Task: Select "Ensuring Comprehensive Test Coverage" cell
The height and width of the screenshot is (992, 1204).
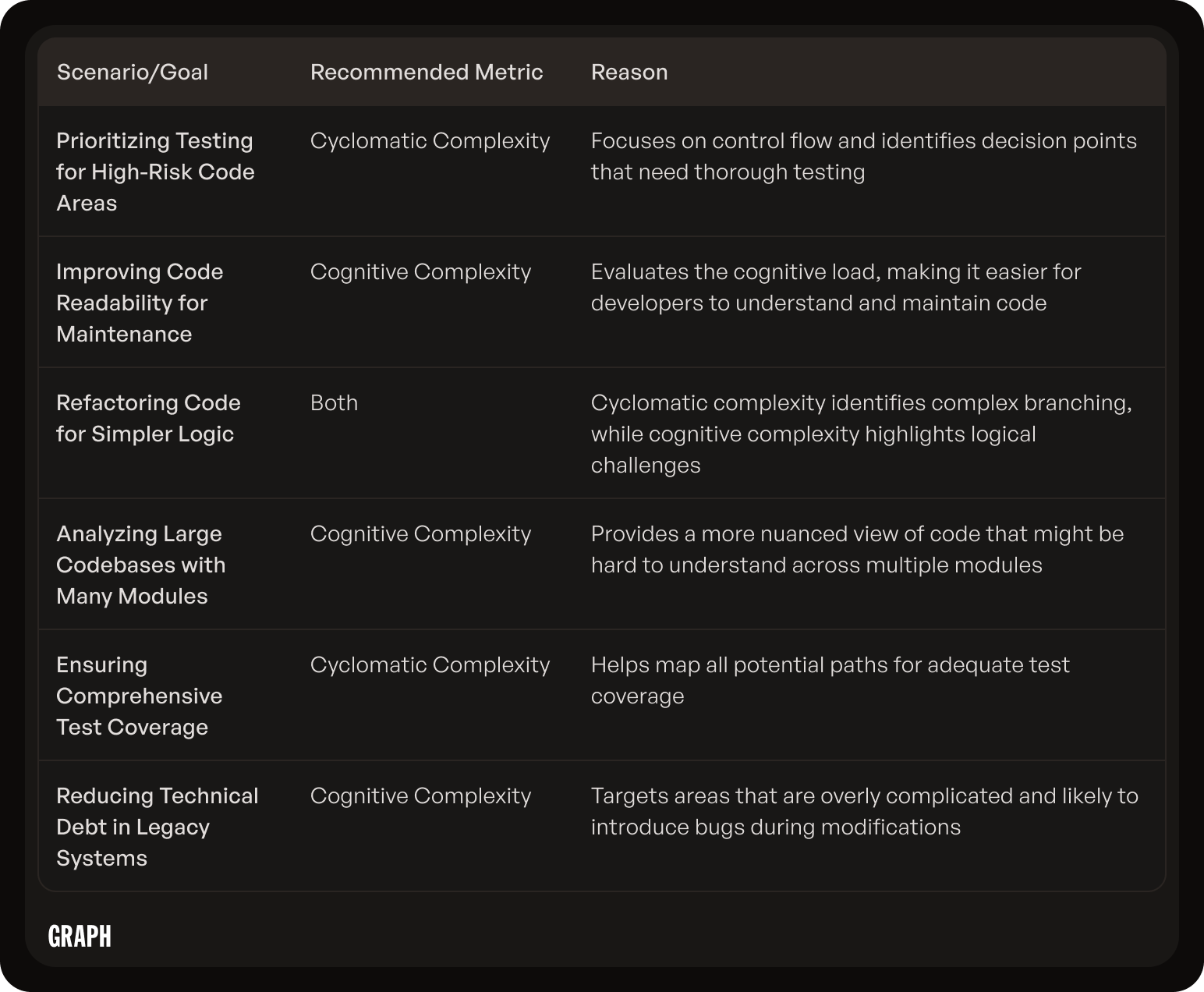Action: (140, 696)
